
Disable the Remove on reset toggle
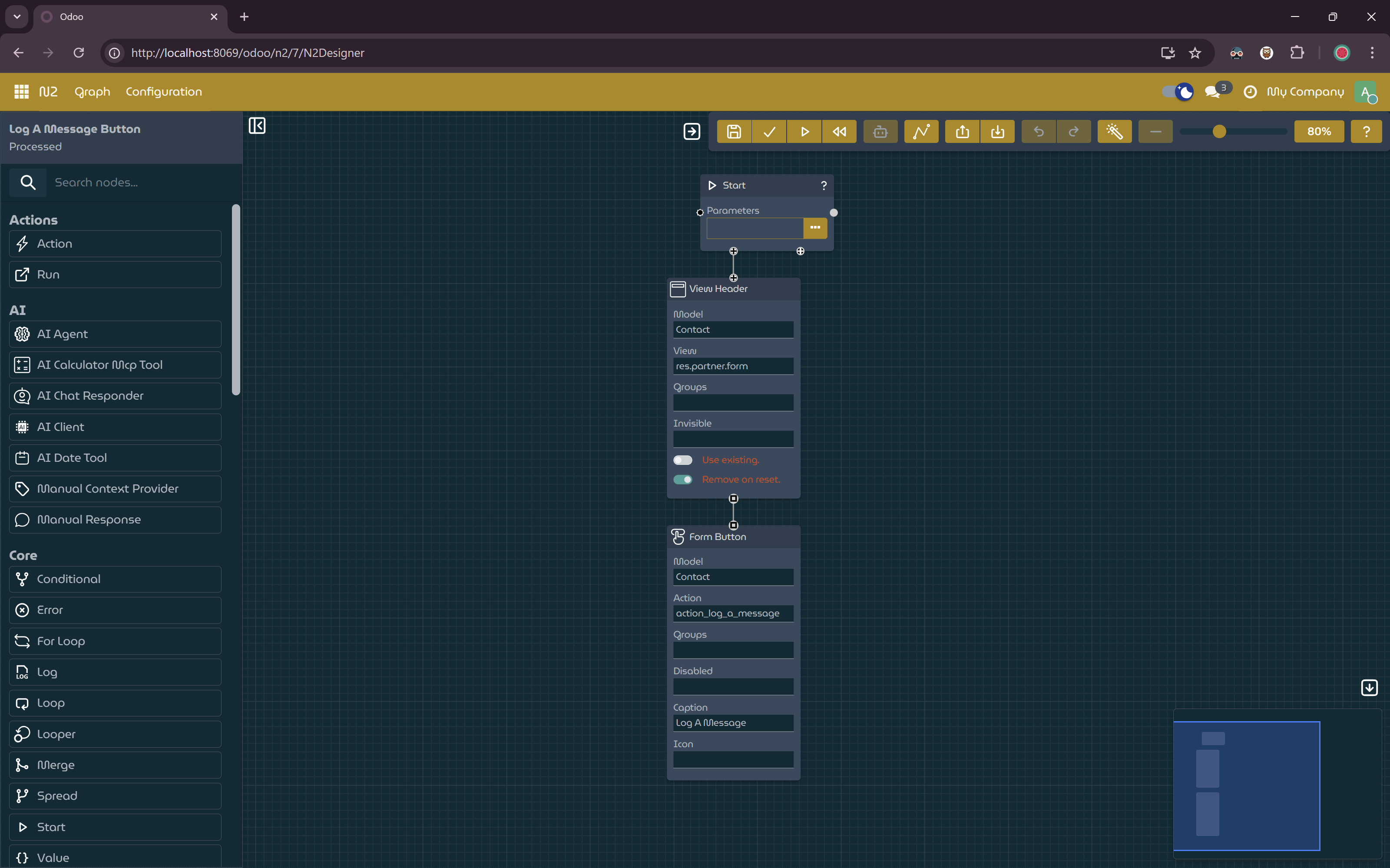(683, 479)
